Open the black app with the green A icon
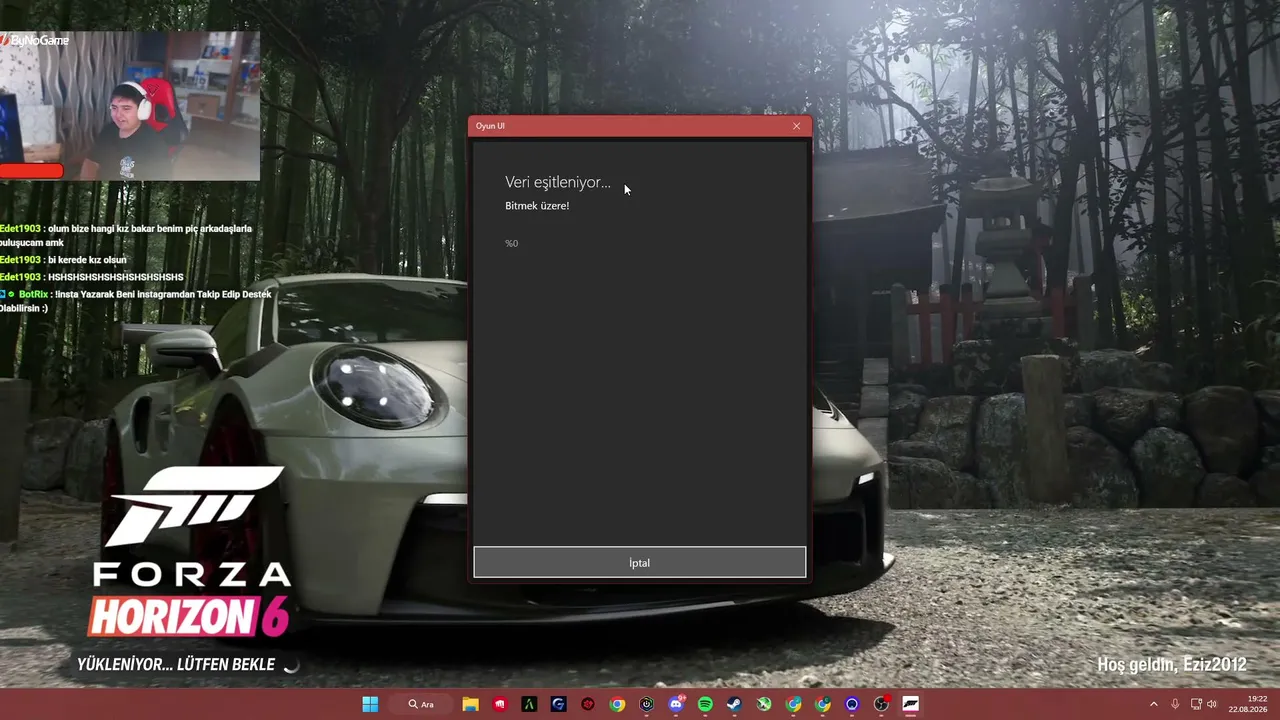The height and width of the screenshot is (720, 1280). pyautogui.click(x=529, y=704)
